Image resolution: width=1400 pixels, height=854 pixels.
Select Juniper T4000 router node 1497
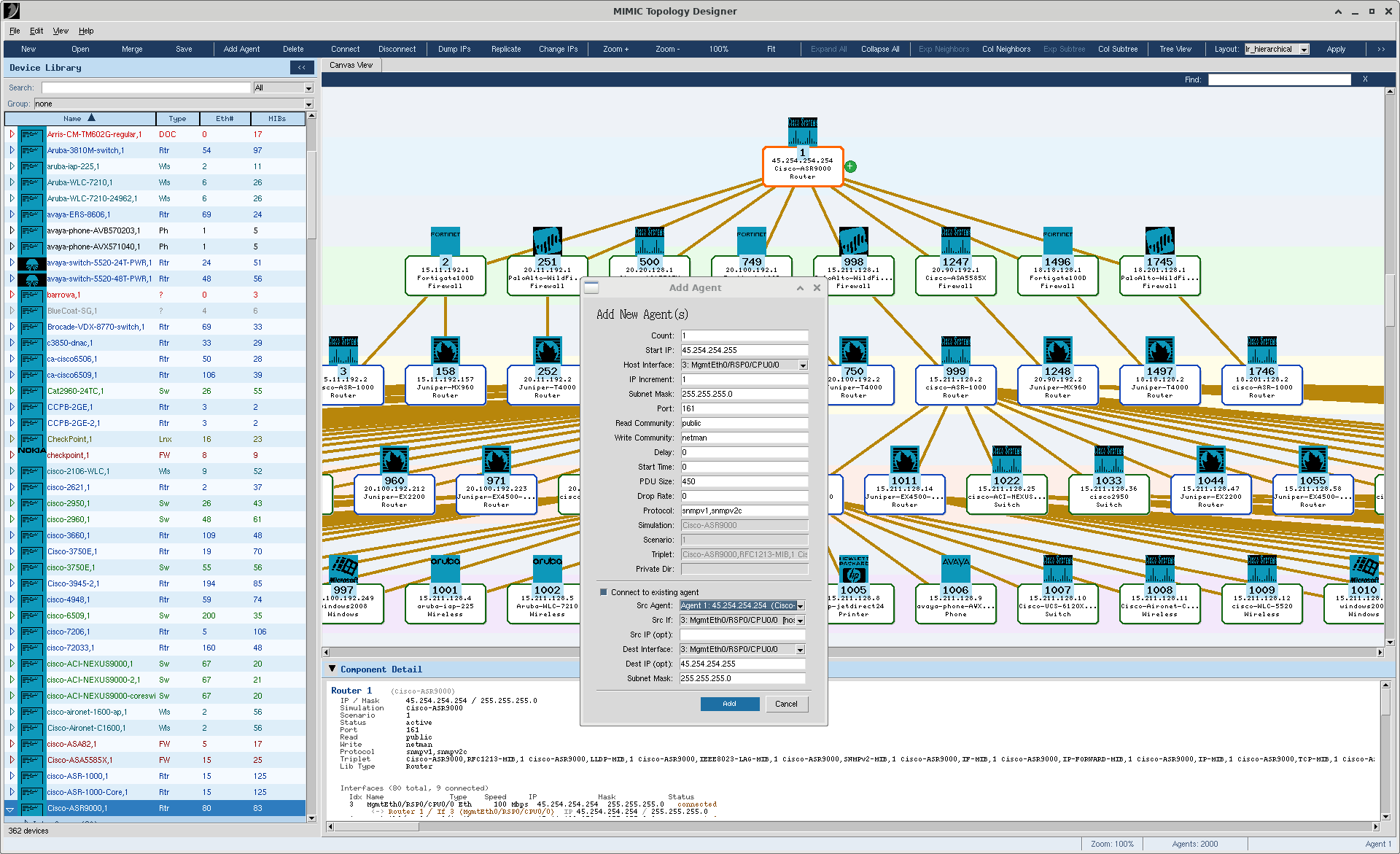point(1159,384)
